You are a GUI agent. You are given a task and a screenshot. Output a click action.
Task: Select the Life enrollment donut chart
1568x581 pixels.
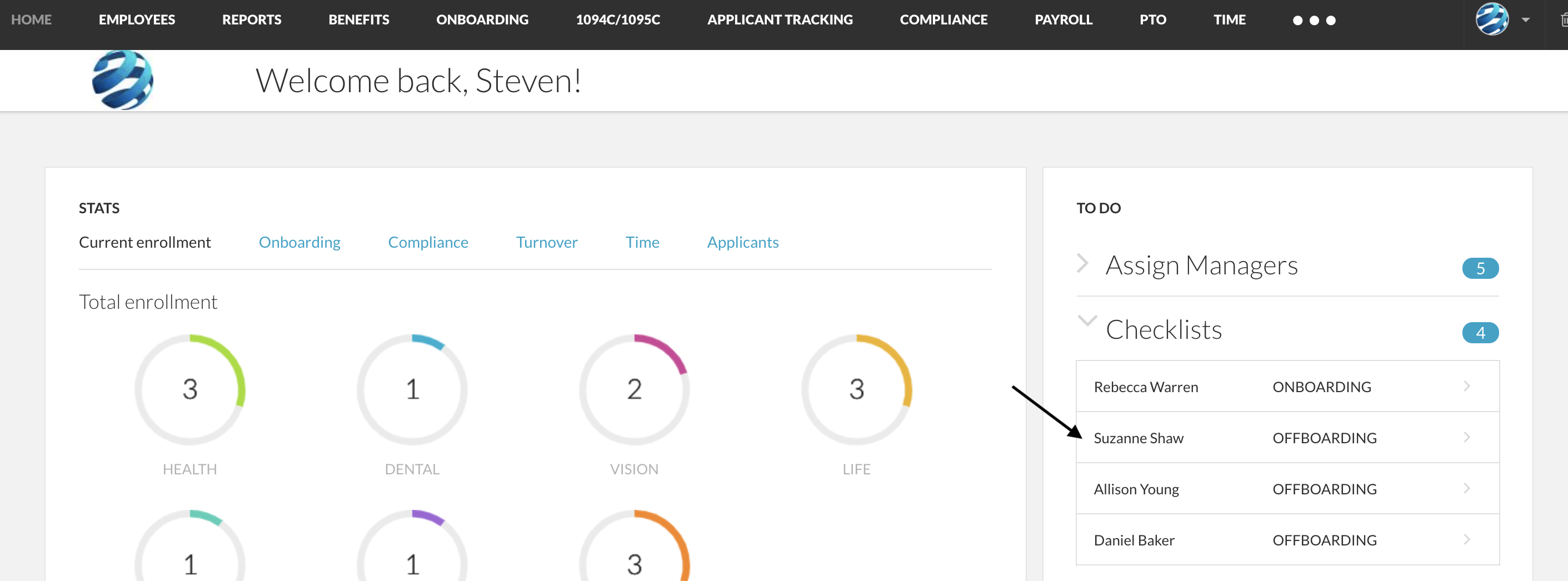(856, 390)
